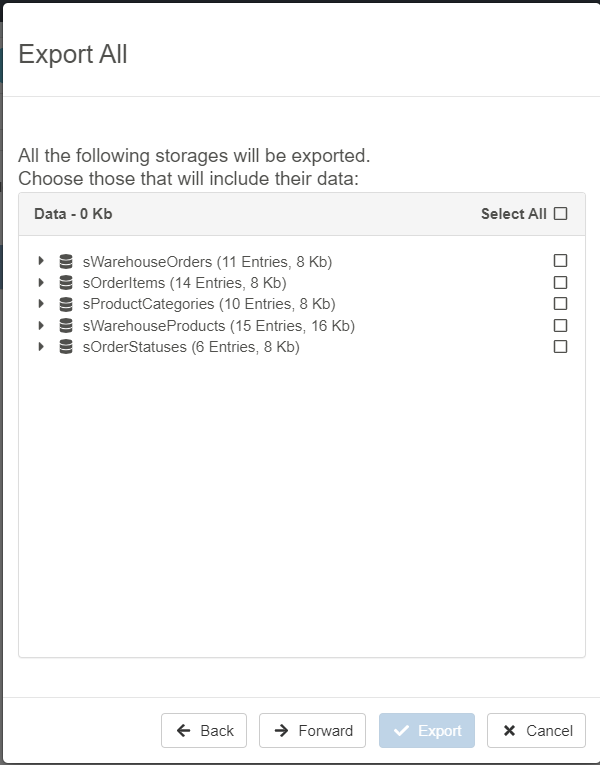
Task: Click the sProductCategories database icon
Action: click(66, 304)
